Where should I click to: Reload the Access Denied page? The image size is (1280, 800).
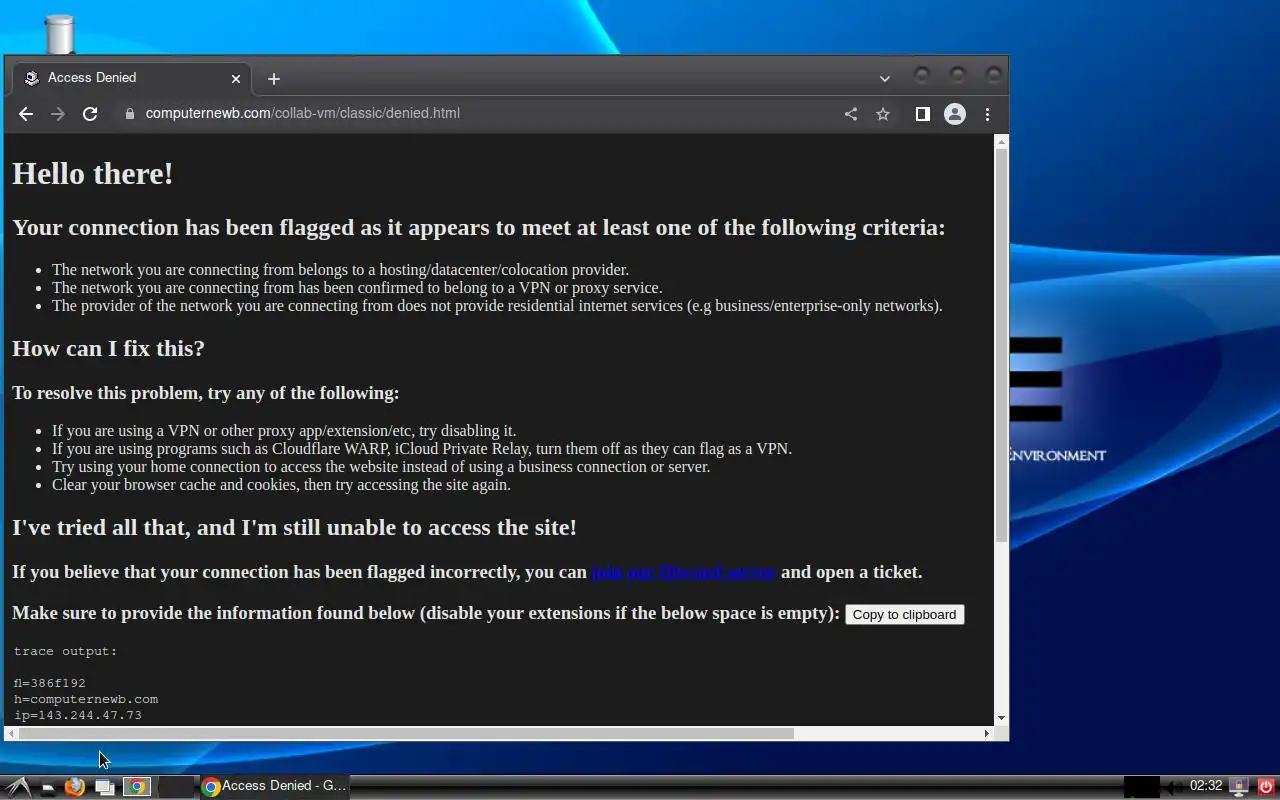pyautogui.click(x=90, y=114)
